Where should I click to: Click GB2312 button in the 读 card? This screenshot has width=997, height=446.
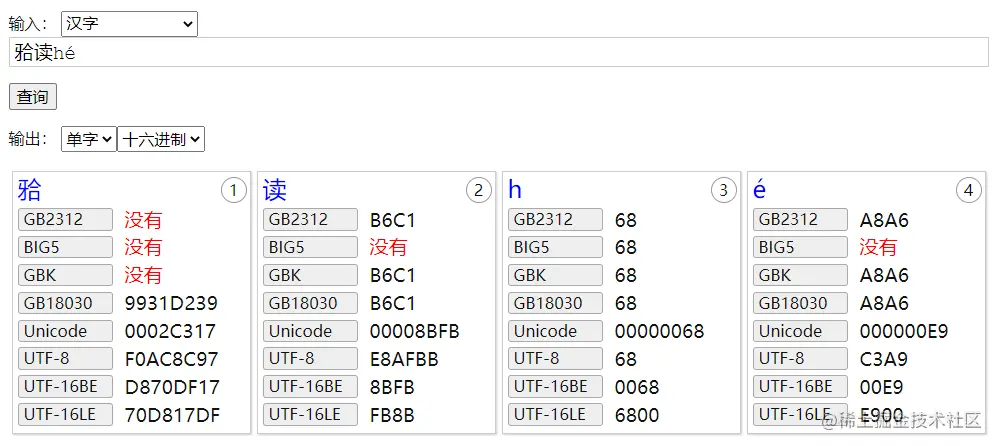[x=310, y=220]
